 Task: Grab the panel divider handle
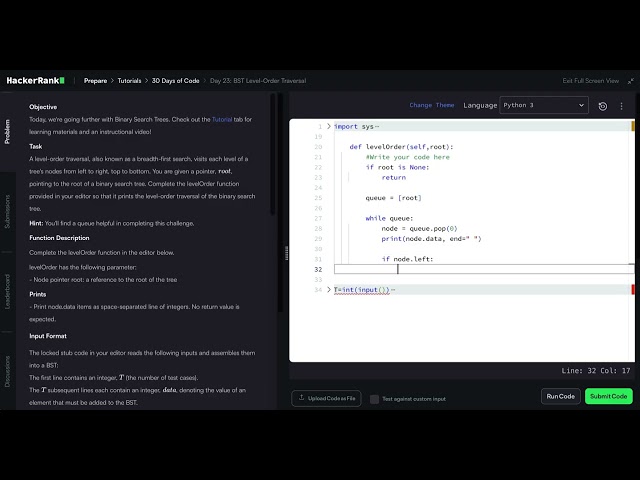click(x=286, y=253)
